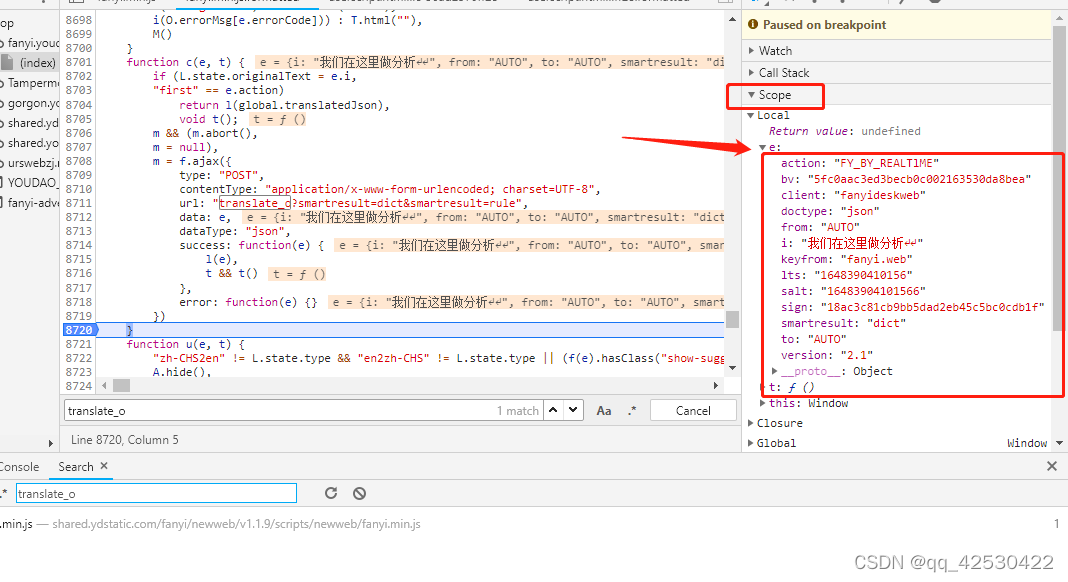Go to next search match arrow
Viewport: 1068px width, 582px height.
(x=574, y=410)
